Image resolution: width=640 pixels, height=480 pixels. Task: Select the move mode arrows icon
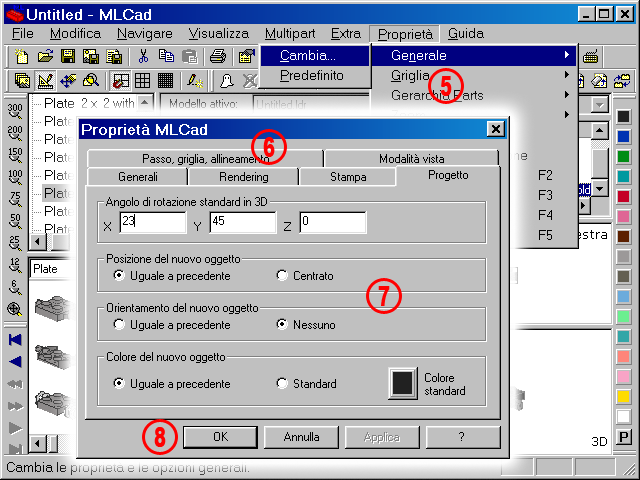click(x=68, y=80)
